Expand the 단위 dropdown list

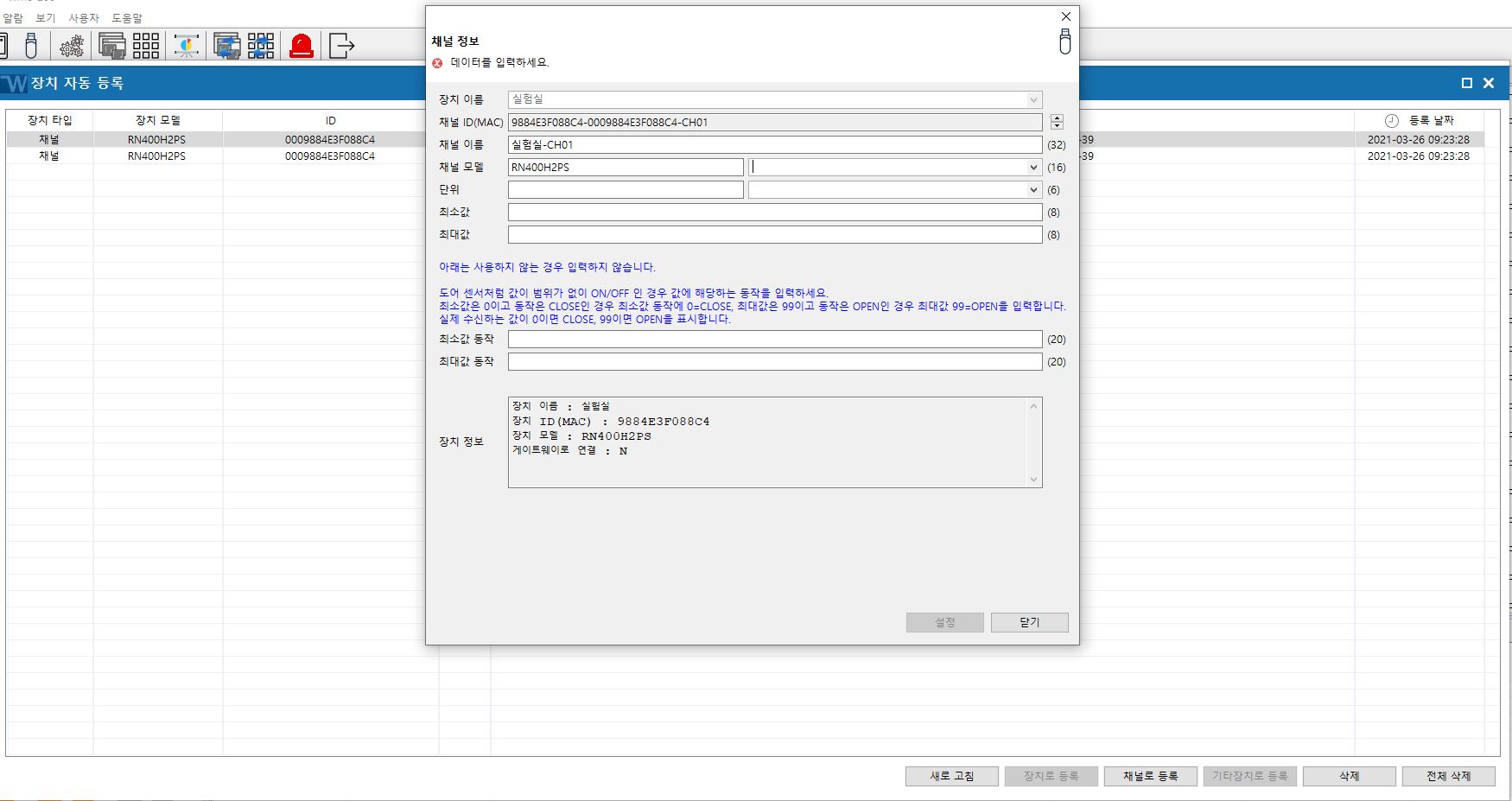pyautogui.click(x=1032, y=189)
